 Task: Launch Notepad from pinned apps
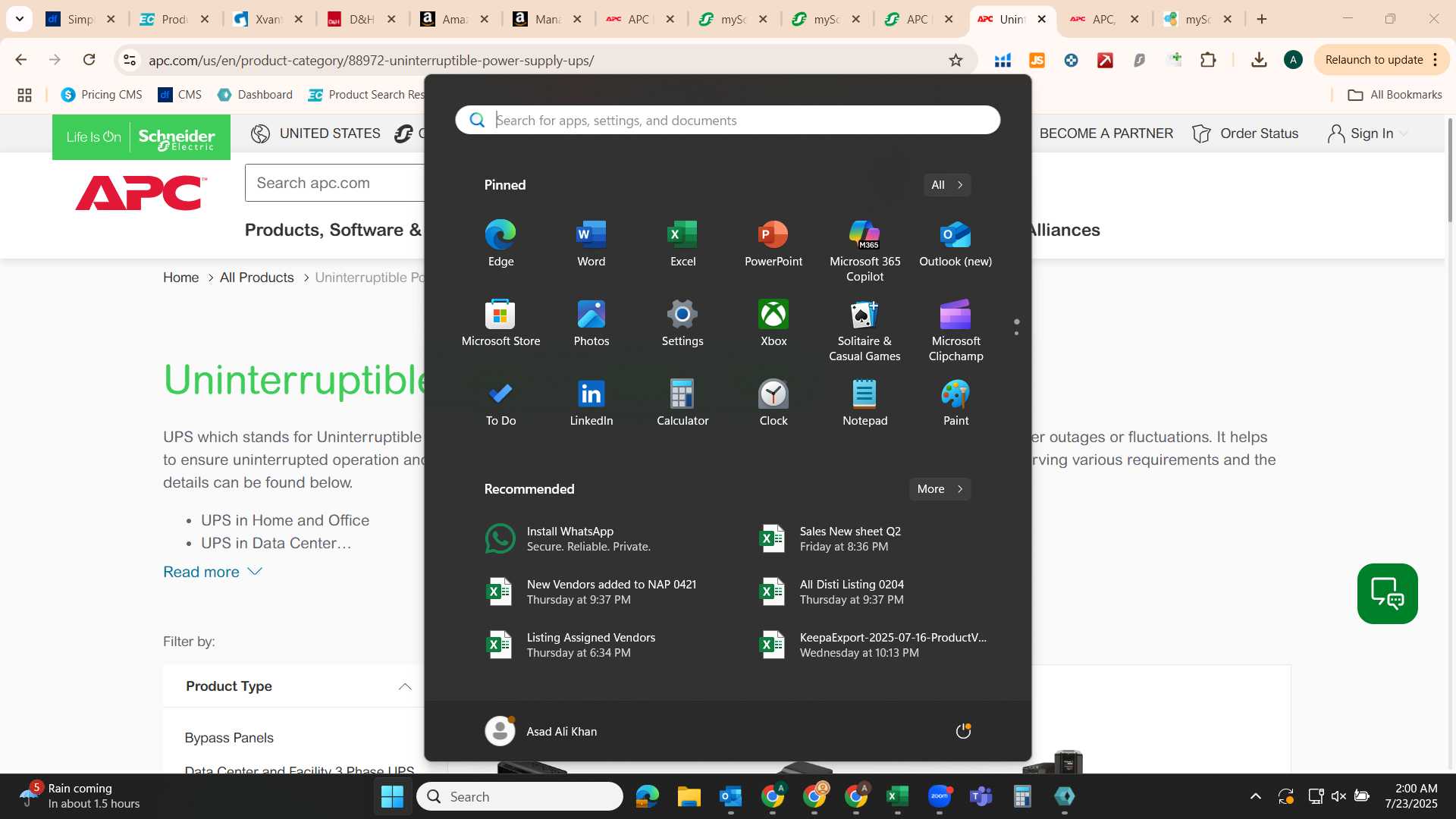click(x=864, y=403)
